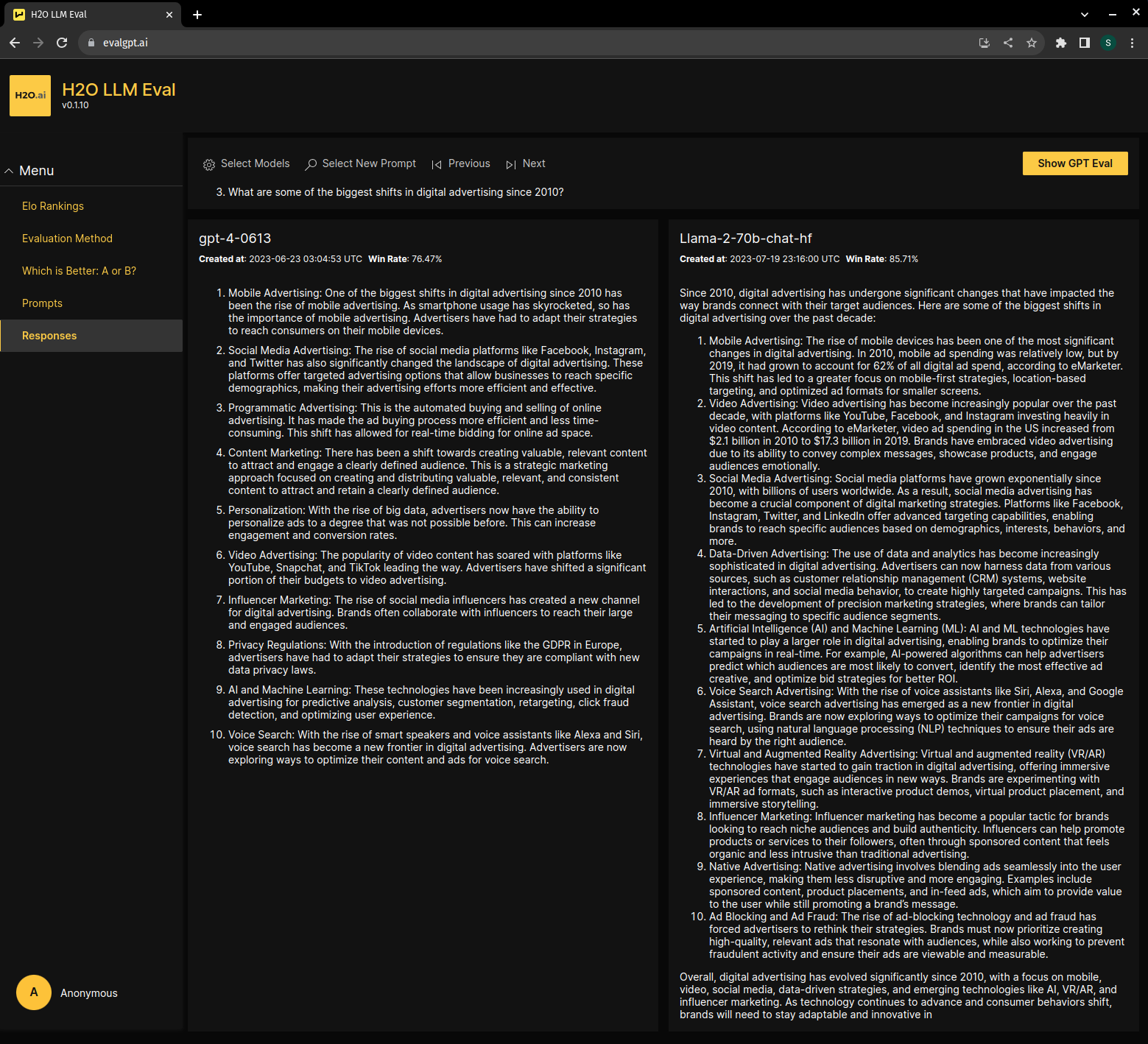Click the address bar URL evalgpt.ai
The height and width of the screenshot is (1044, 1148).
[125, 43]
